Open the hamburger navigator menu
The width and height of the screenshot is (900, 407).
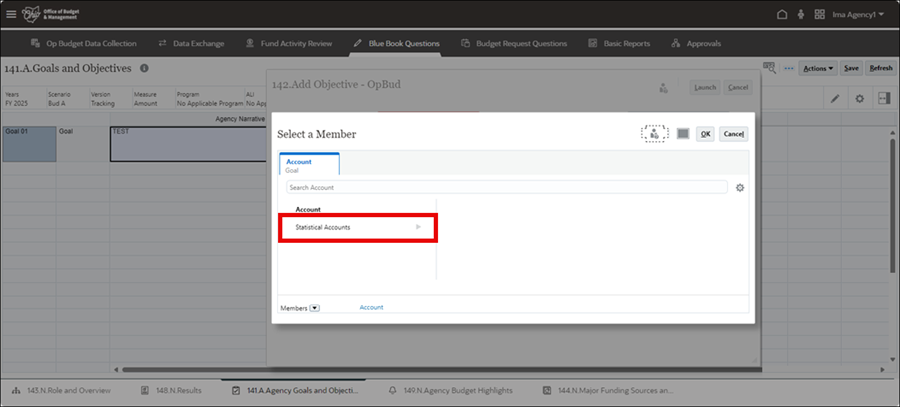(11, 14)
